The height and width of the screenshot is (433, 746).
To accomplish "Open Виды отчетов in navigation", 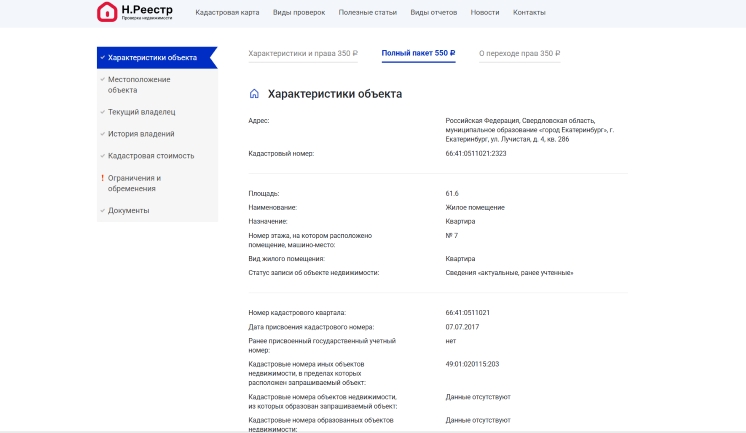I will click(434, 12).
